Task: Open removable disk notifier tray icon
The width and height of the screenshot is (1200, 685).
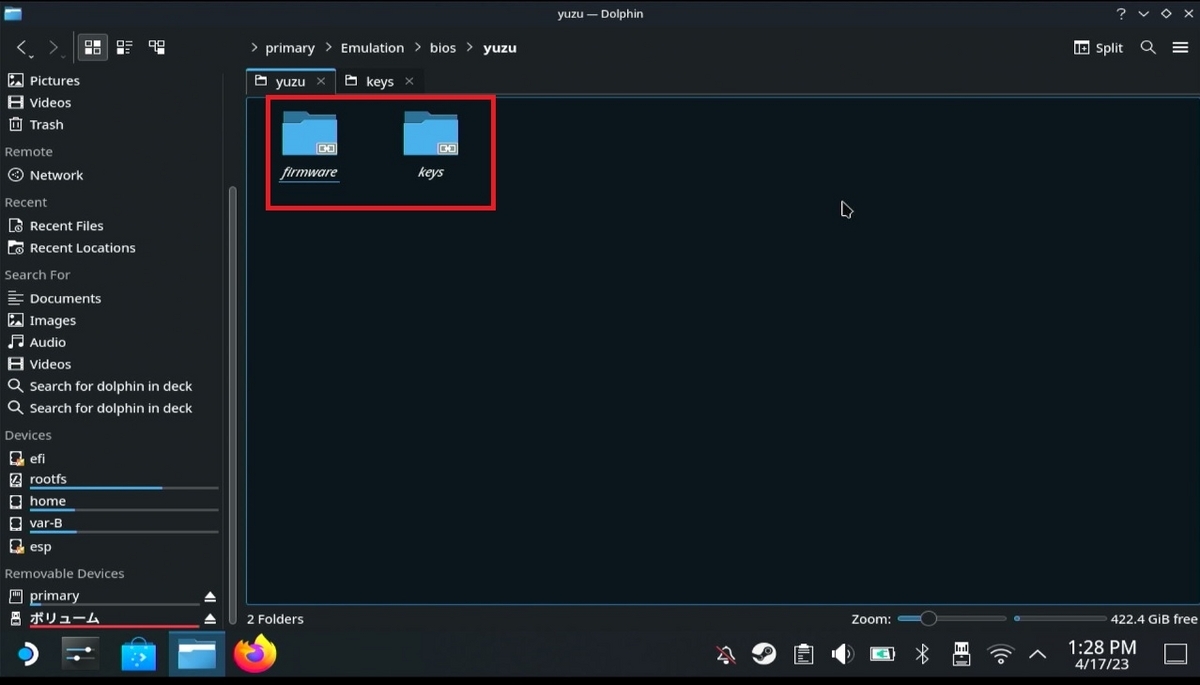Action: coord(961,655)
